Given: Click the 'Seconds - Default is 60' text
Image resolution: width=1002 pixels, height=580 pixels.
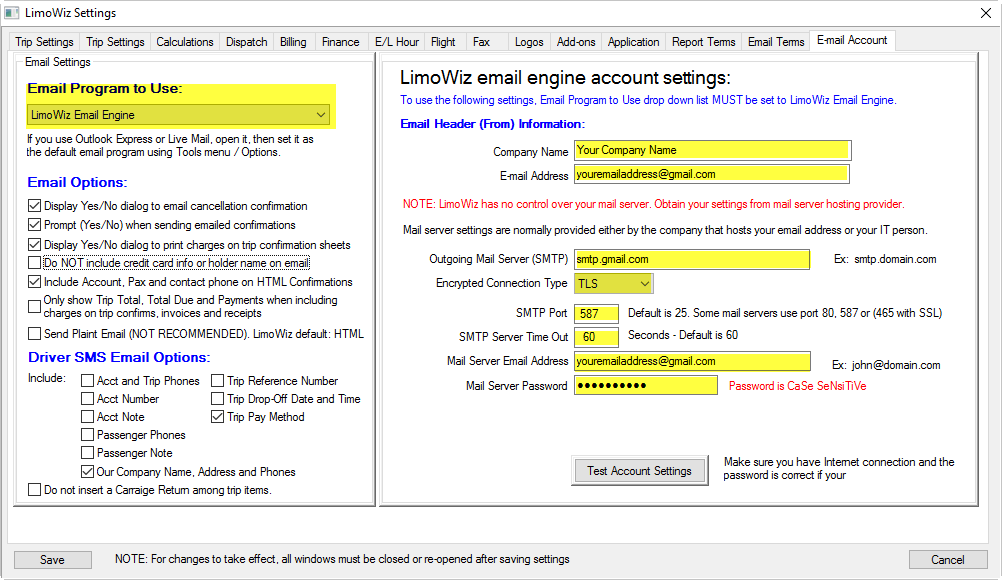Looking at the screenshot, I should [682, 335].
